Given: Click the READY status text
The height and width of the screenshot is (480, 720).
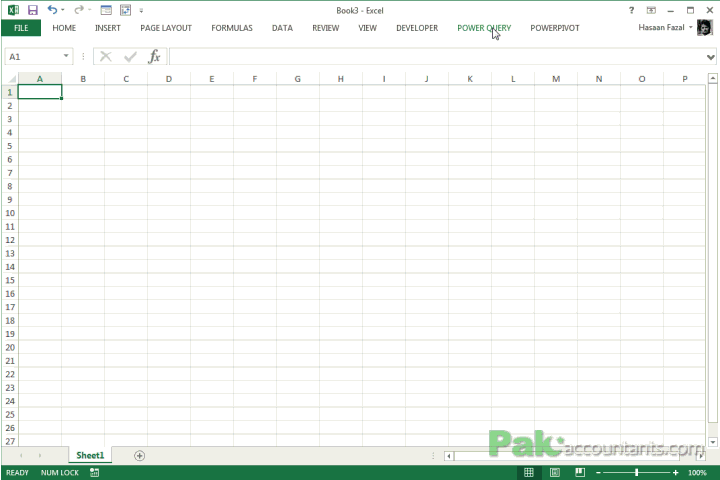Looking at the screenshot, I should [x=17, y=473].
